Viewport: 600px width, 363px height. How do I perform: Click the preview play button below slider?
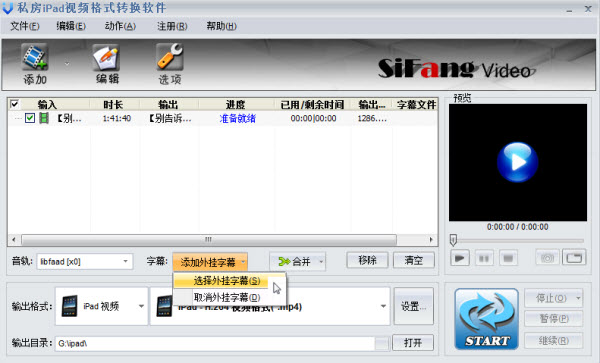point(460,258)
